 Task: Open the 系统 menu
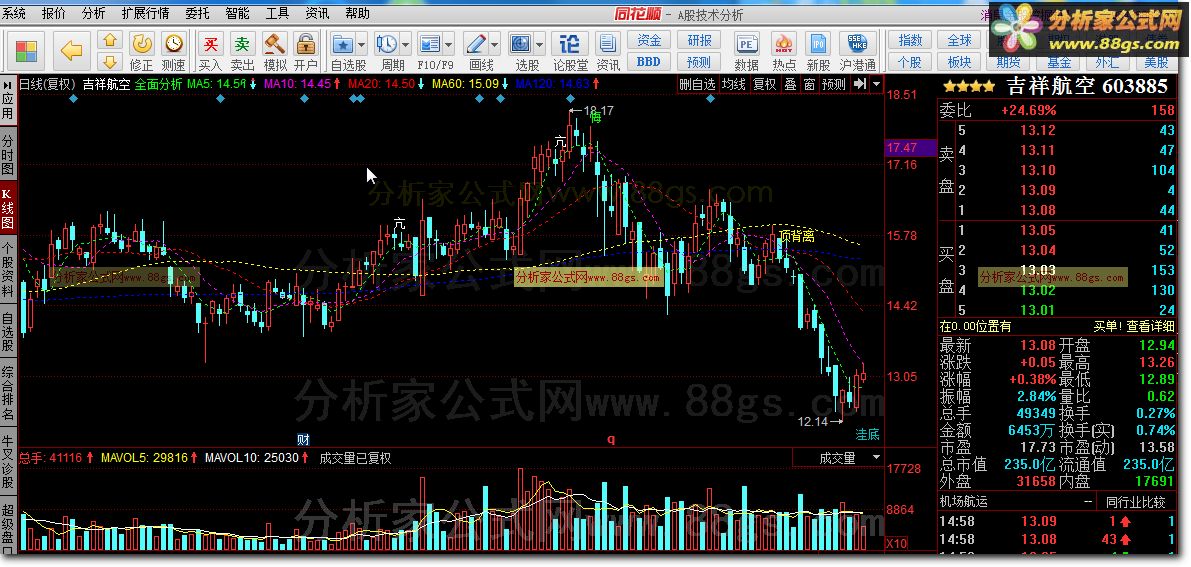14,14
